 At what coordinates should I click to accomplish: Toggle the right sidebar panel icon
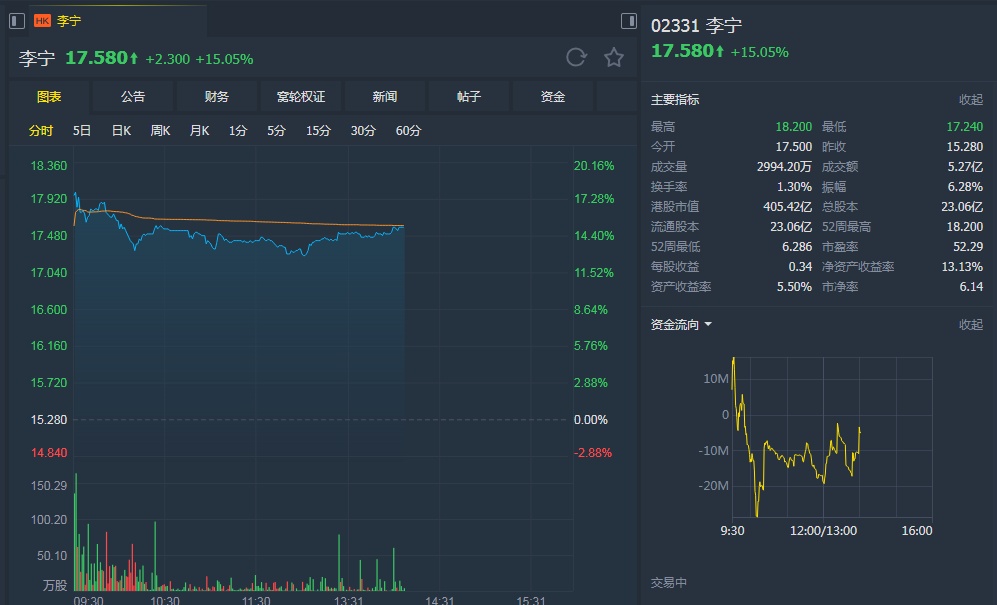[629, 20]
